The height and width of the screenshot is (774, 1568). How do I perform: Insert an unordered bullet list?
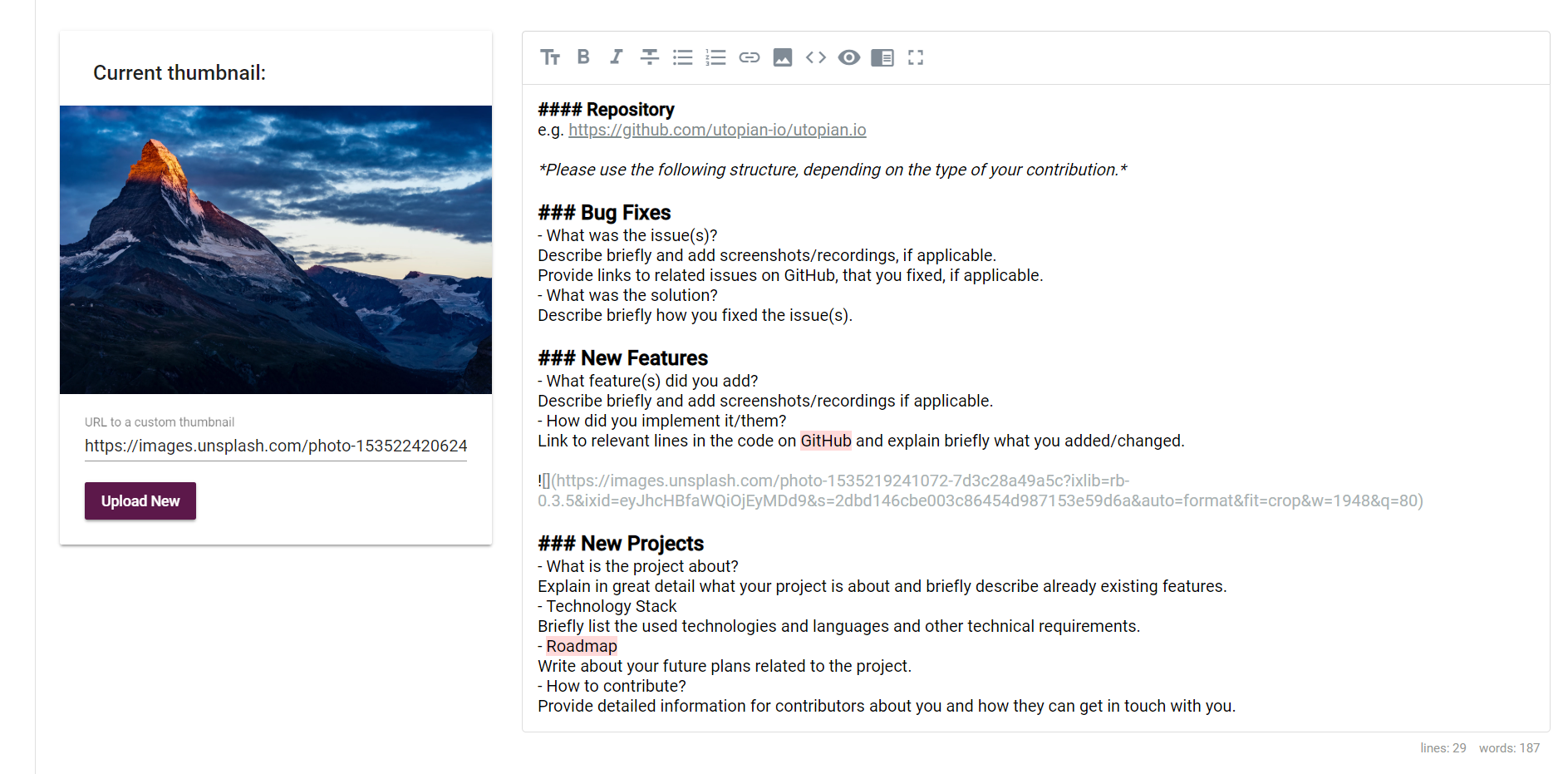[683, 57]
